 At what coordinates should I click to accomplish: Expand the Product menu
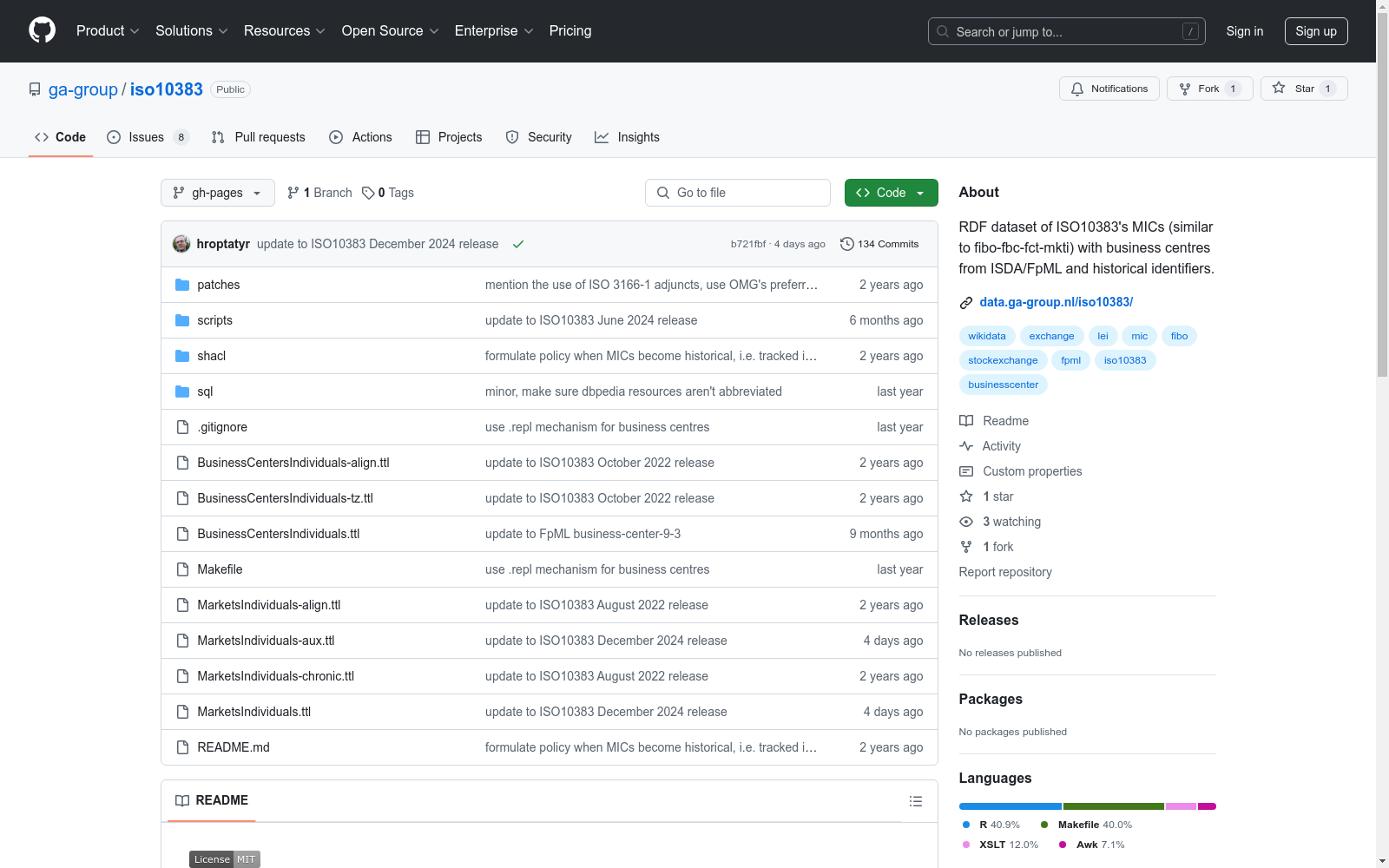[108, 30]
